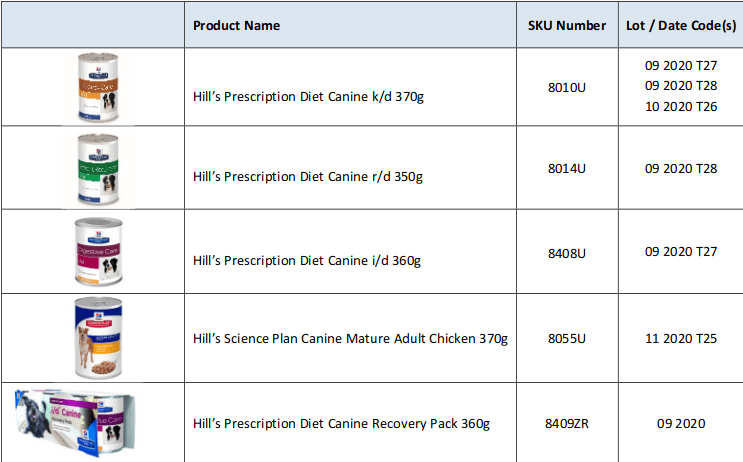Click the k/d 370g product can image
This screenshot has height=462, width=743.
pos(97,88)
